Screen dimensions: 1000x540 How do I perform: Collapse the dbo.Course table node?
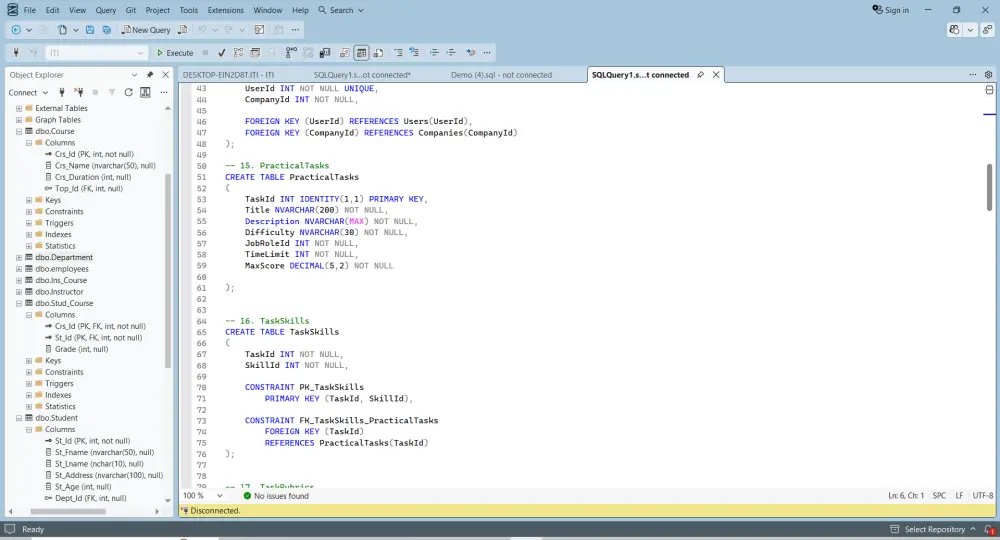[x=18, y=131]
